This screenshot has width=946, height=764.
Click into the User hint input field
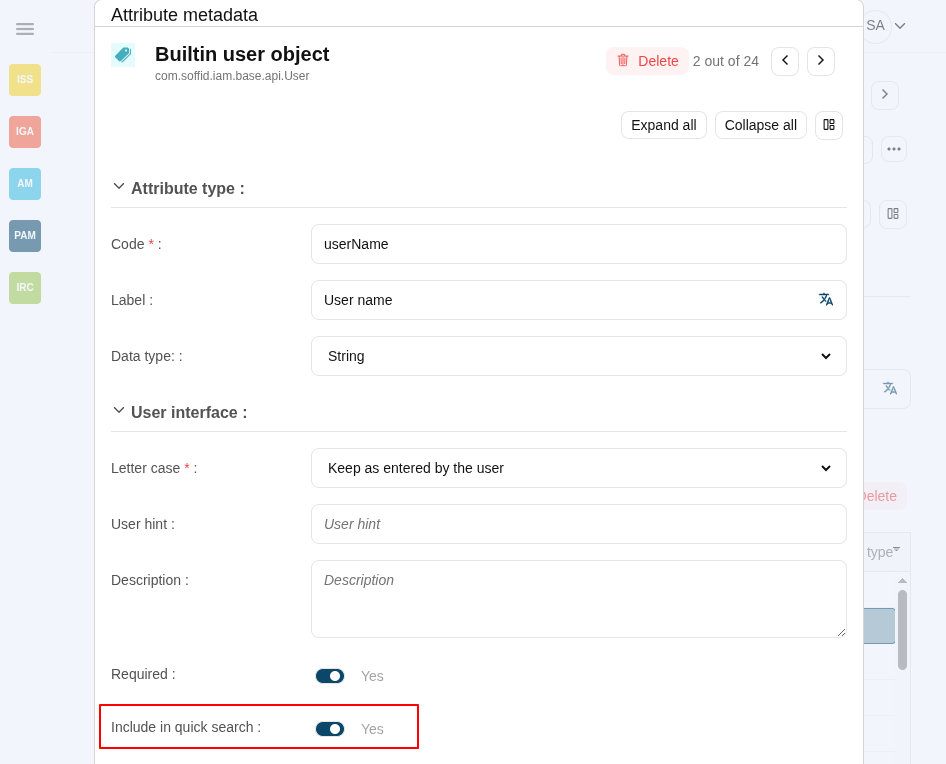tap(578, 524)
